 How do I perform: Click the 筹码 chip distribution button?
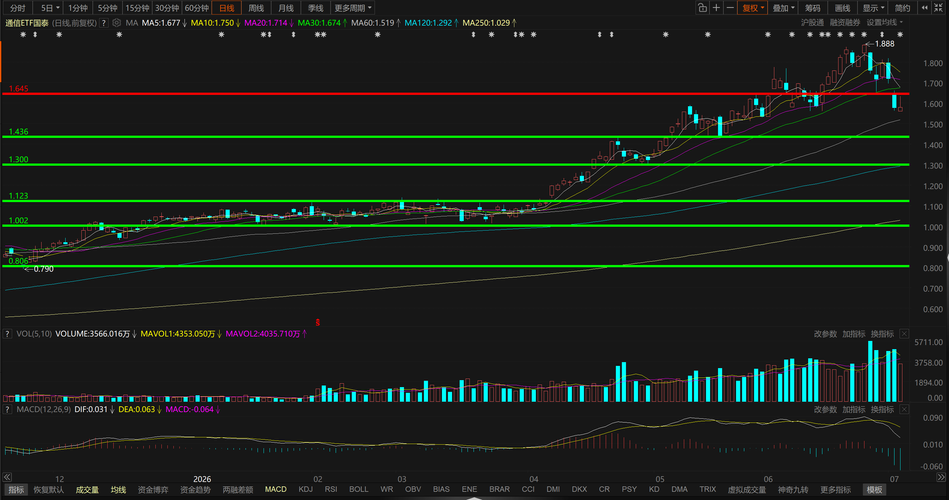[x=813, y=8]
